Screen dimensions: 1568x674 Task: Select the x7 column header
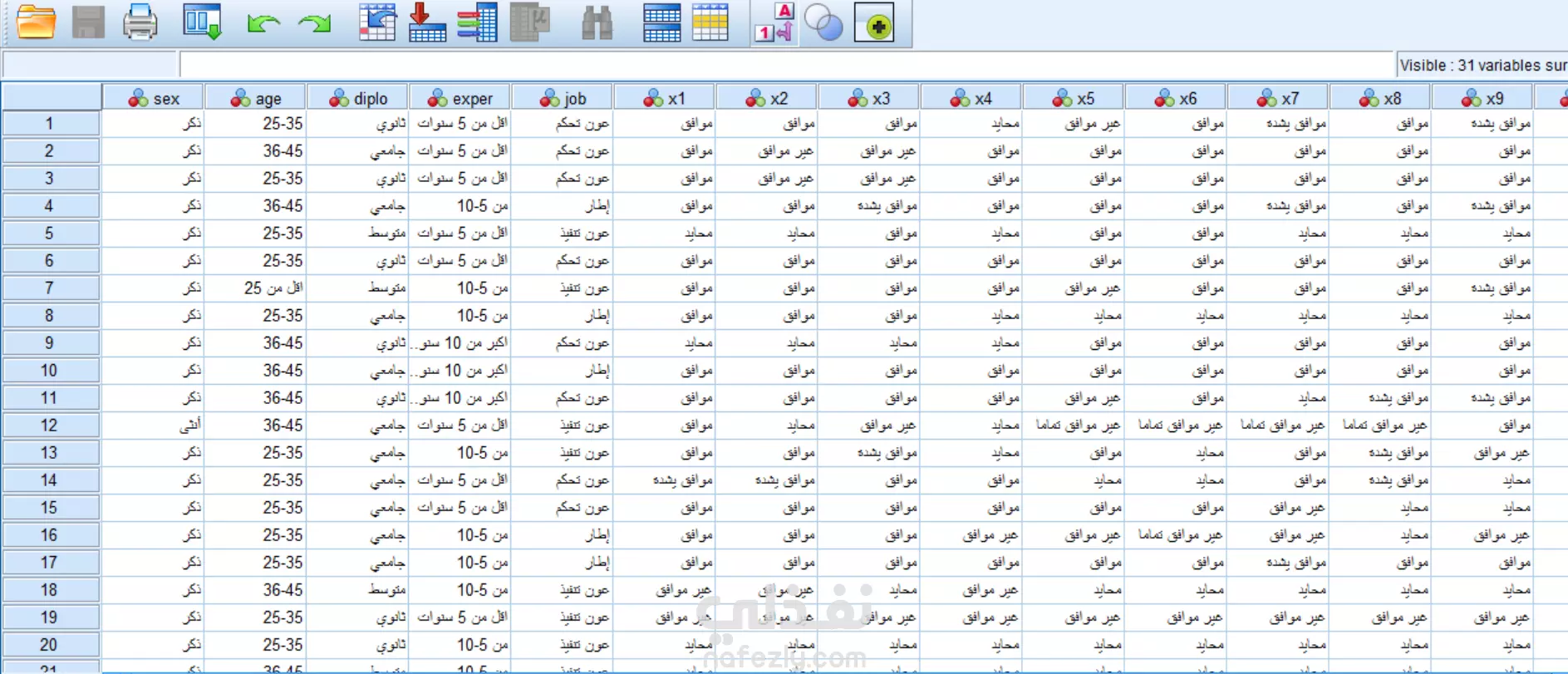(x=1278, y=98)
